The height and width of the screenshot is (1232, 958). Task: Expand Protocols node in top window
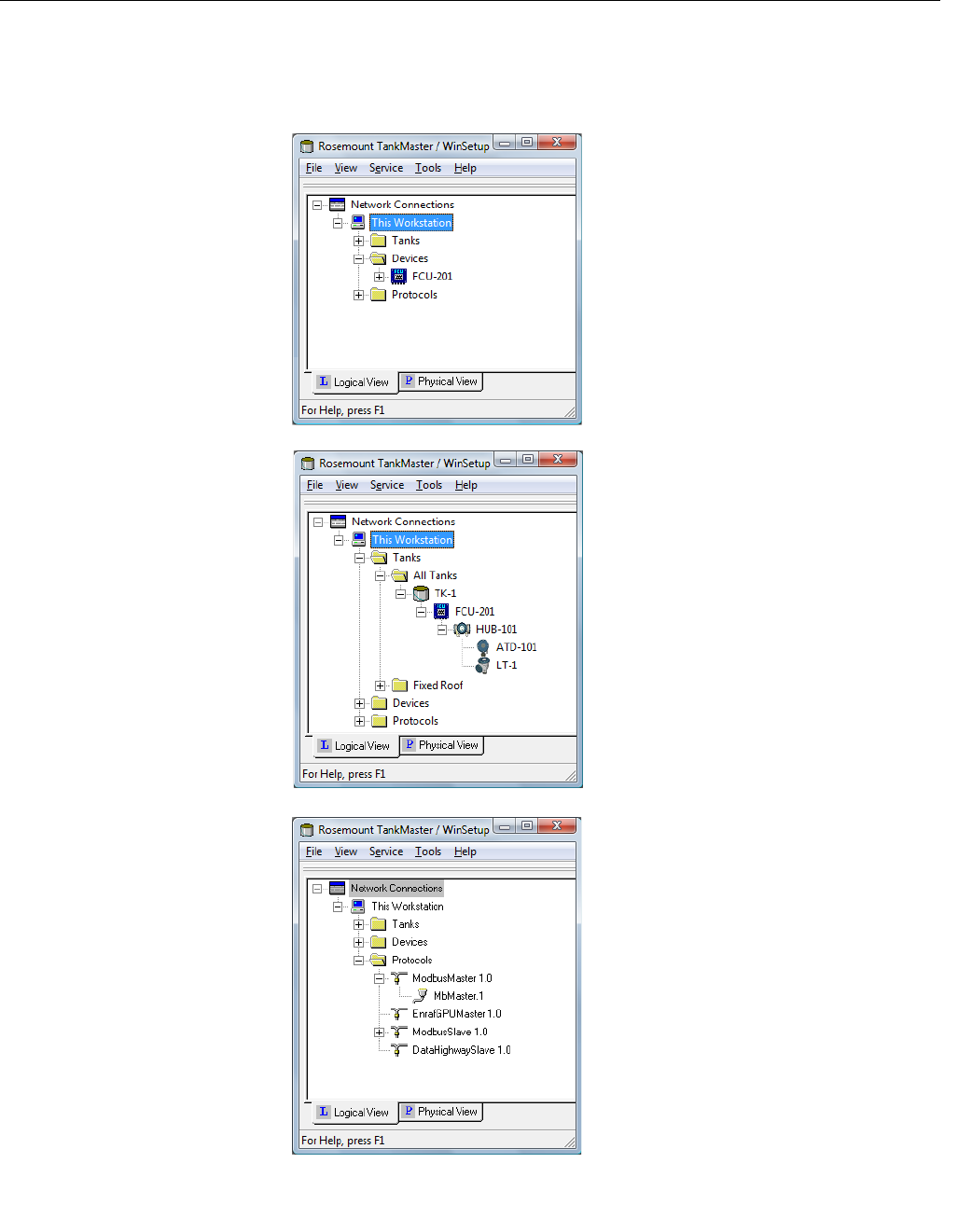[358, 295]
